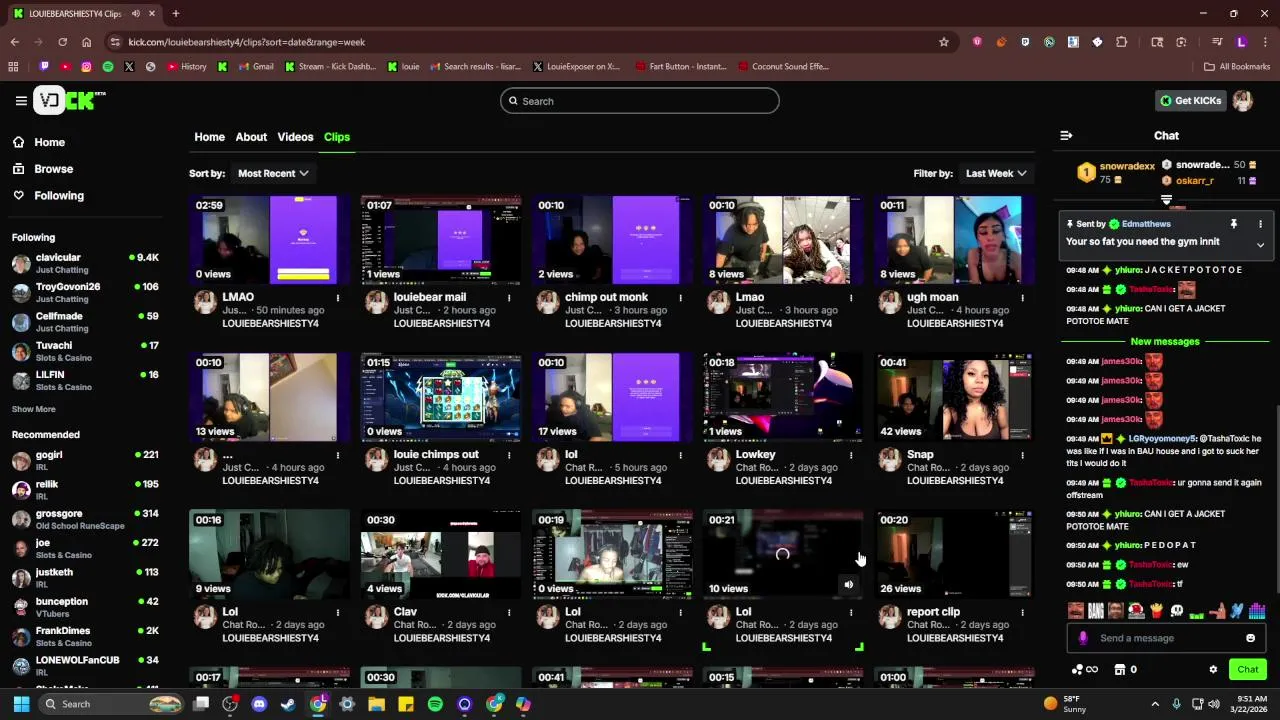Open Spotify from the taskbar
The image size is (1280, 720).
435,704
